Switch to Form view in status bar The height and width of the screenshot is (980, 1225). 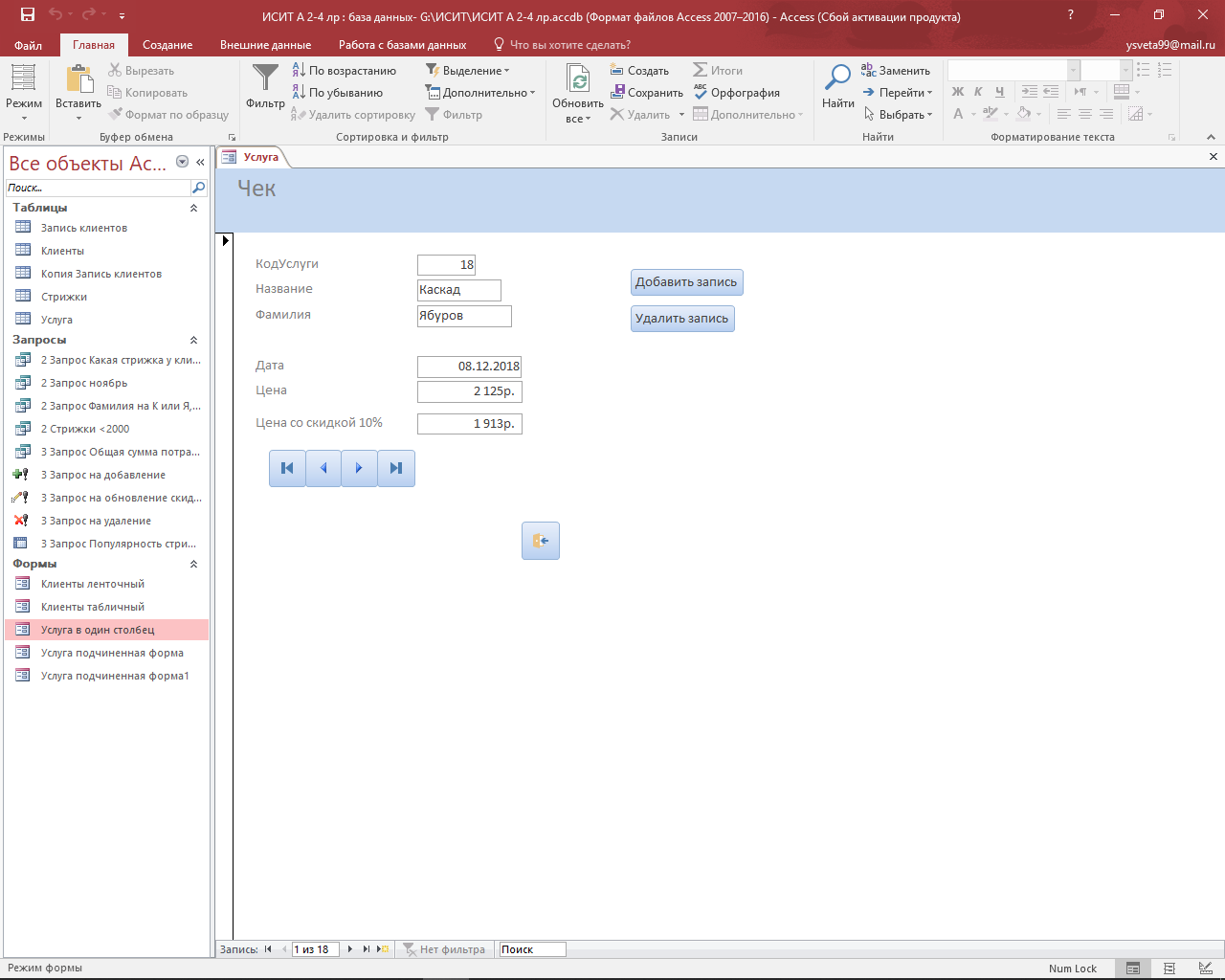tap(1132, 969)
